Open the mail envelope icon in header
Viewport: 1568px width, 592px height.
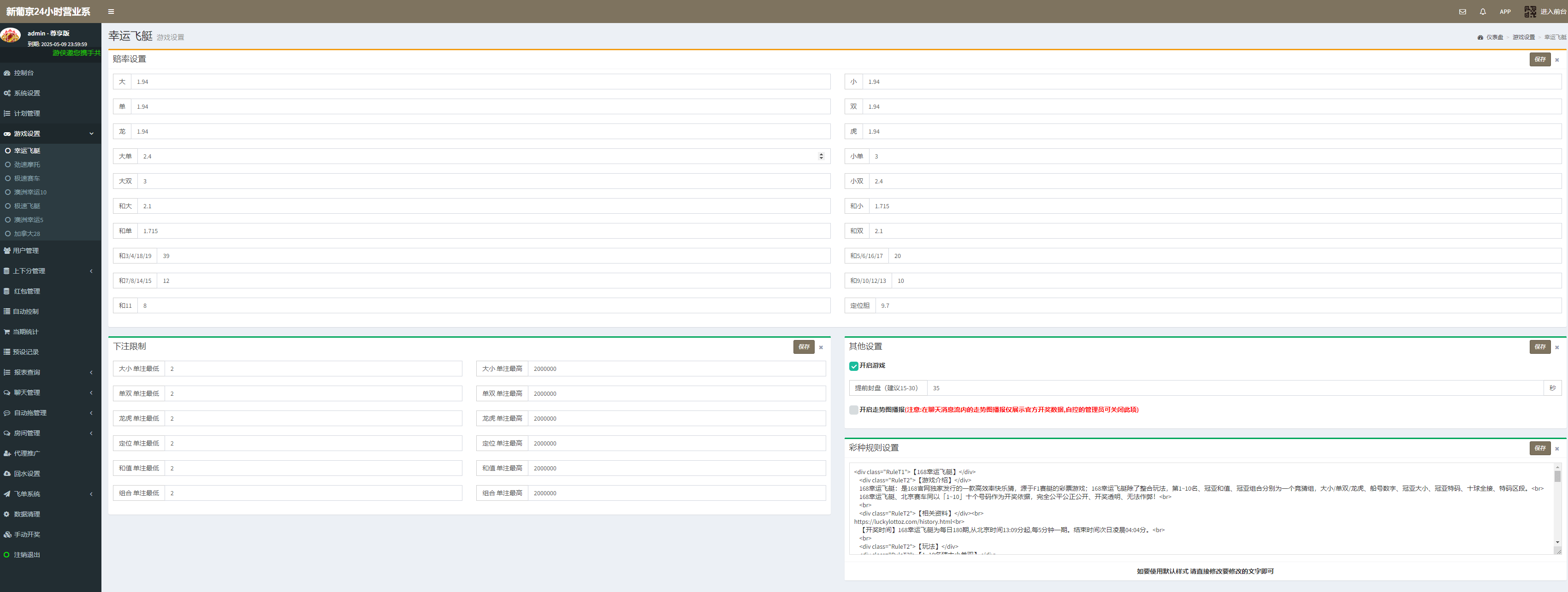(x=1462, y=12)
